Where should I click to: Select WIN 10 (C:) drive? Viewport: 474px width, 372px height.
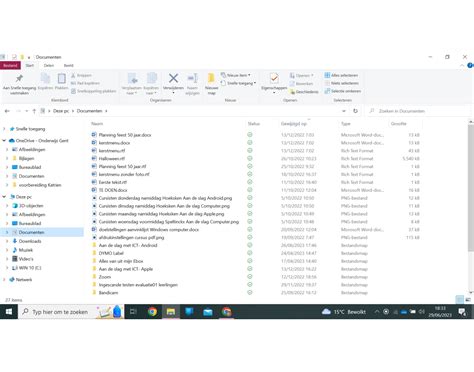click(x=29, y=268)
